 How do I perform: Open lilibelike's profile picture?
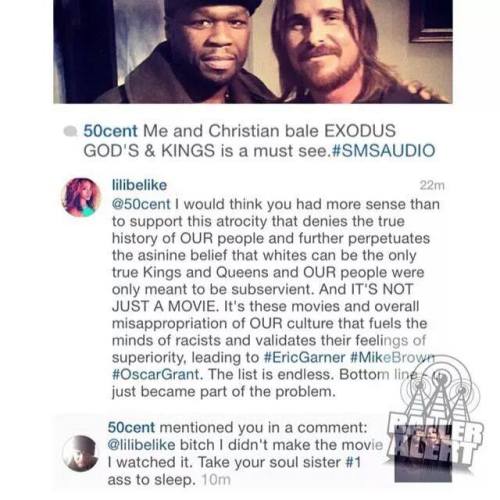(81, 197)
